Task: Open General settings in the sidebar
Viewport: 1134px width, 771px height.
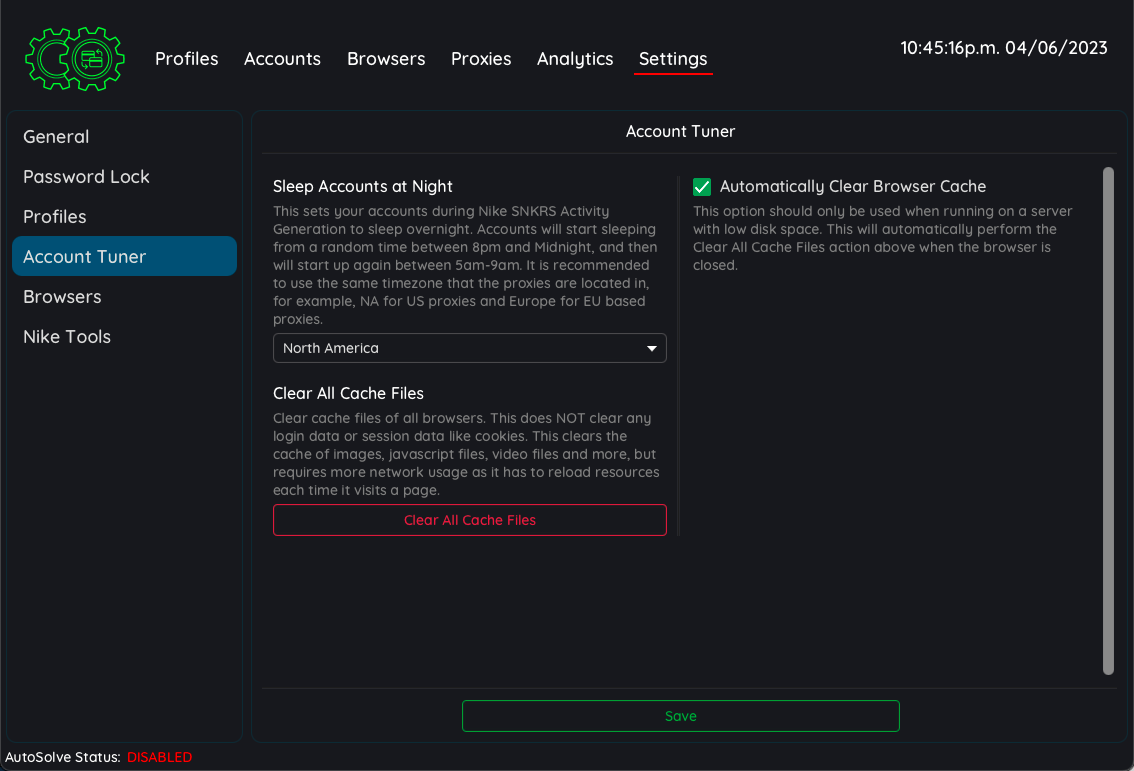Action: tap(124, 137)
